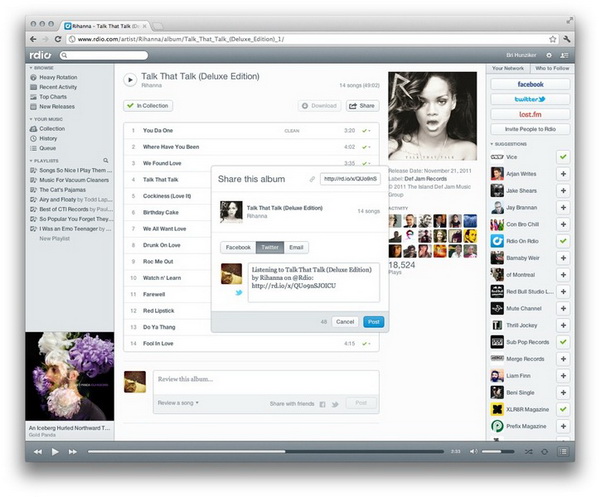Viewport: 600px width, 497px height.
Task: Click Invite People to Rdio
Action: pyautogui.click(x=530, y=129)
